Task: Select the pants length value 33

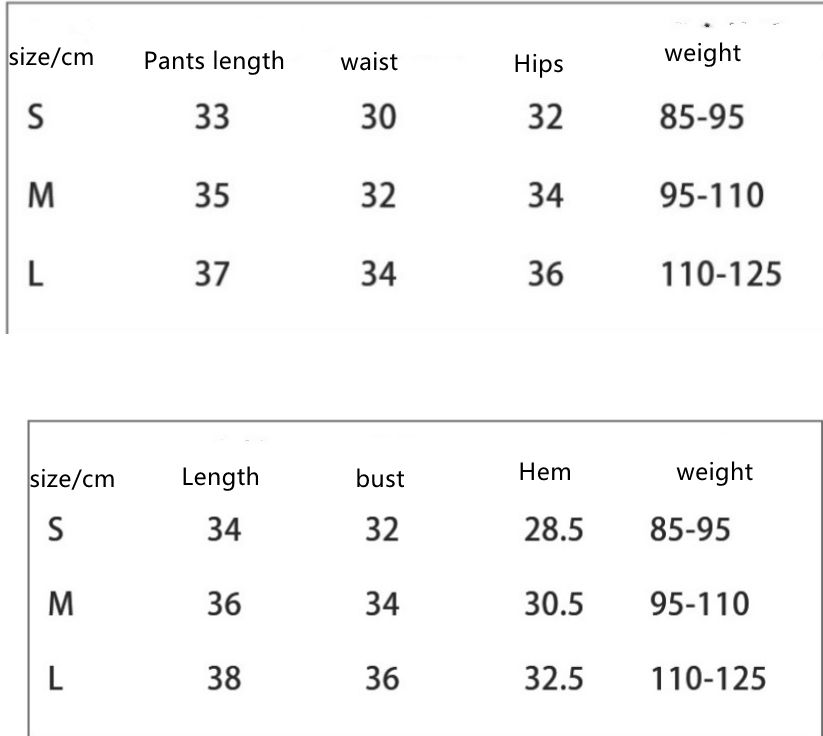Action: pyautogui.click(x=211, y=118)
